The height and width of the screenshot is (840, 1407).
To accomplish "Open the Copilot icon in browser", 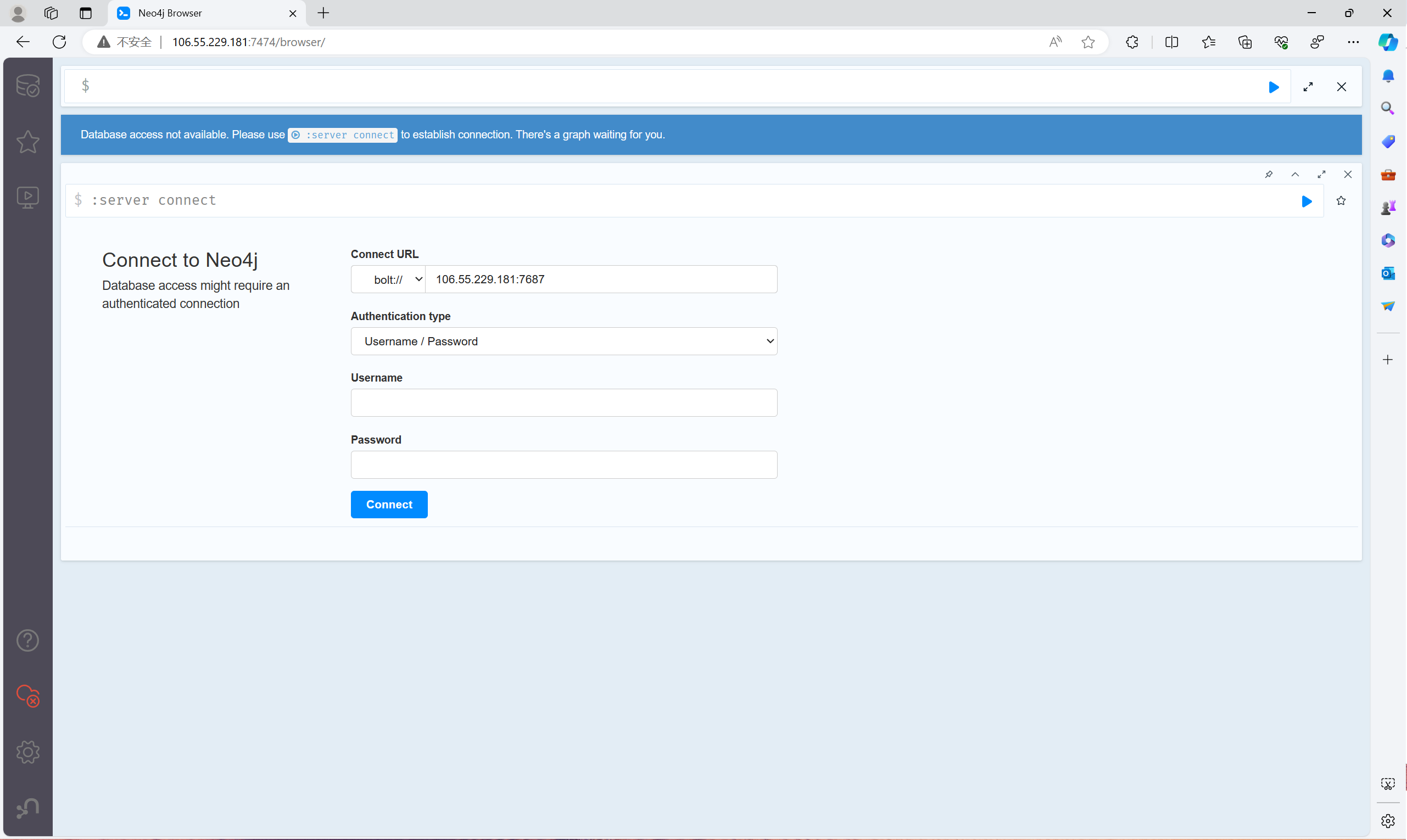I will pyautogui.click(x=1388, y=42).
